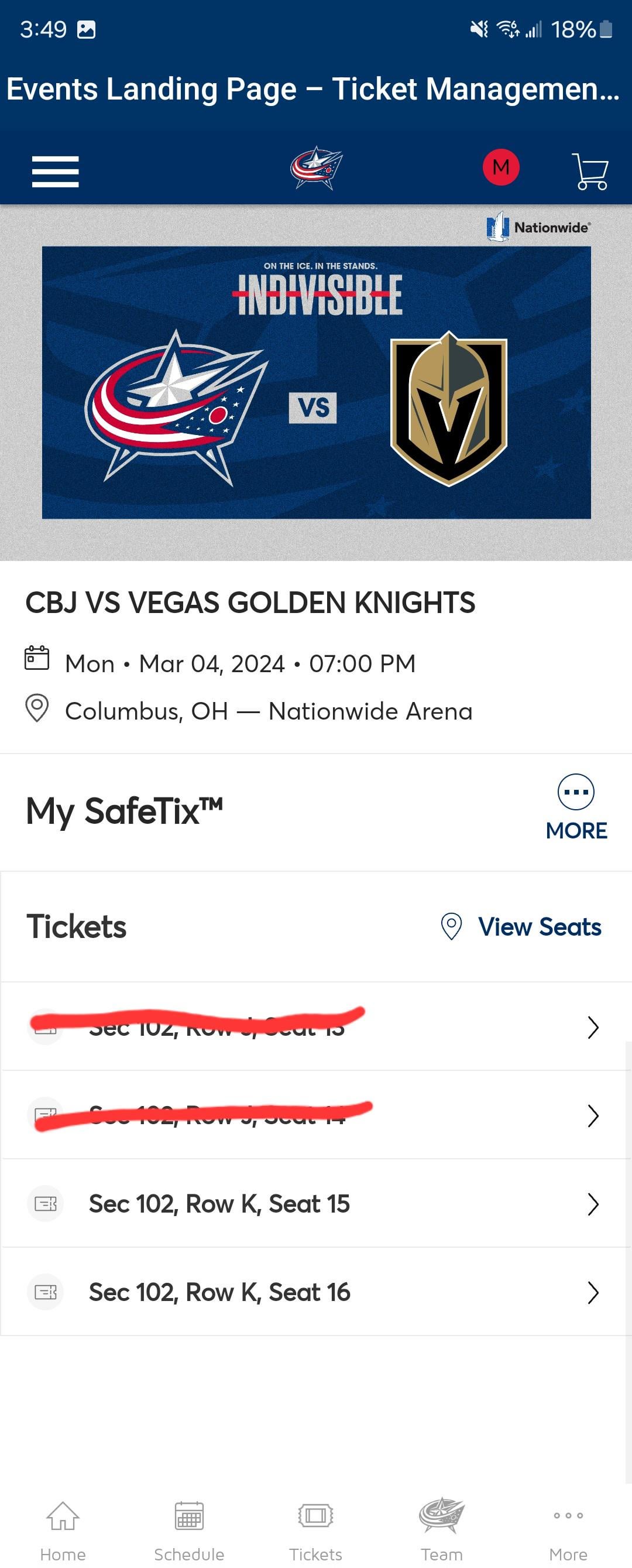Expand the second redacted ticket chevron
Image resolution: width=632 pixels, height=1568 pixels.
(x=593, y=1116)
